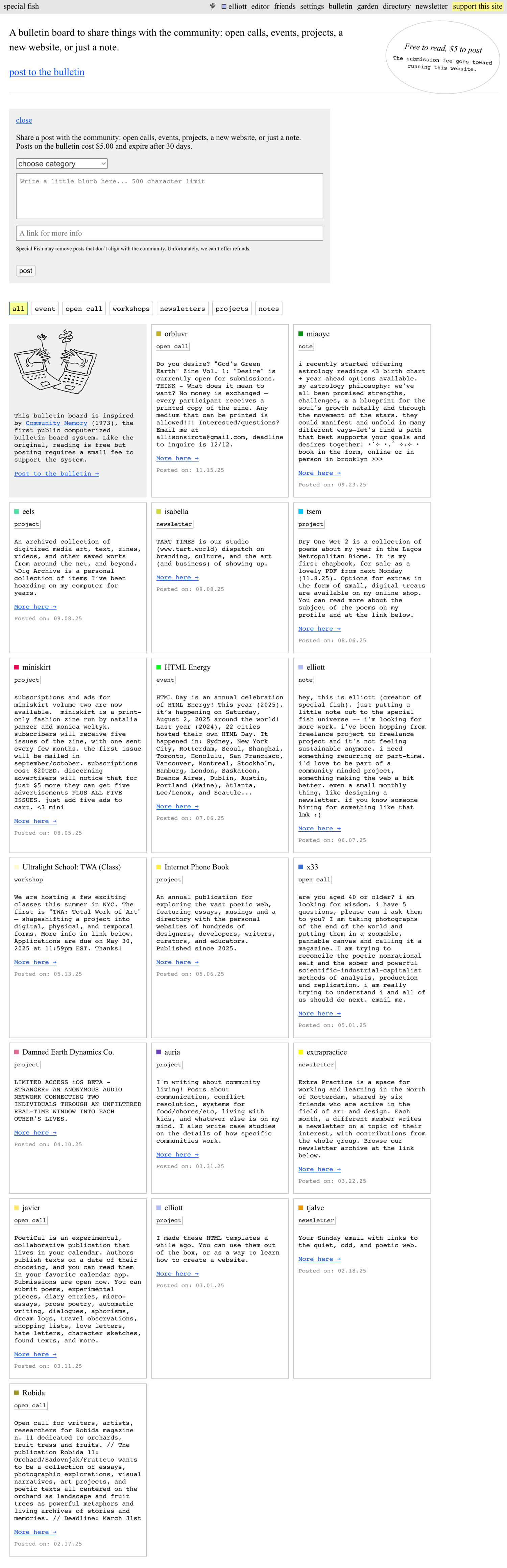Open the choose category dropdown
Screen dimensions: 507x1568
(62, 164)
